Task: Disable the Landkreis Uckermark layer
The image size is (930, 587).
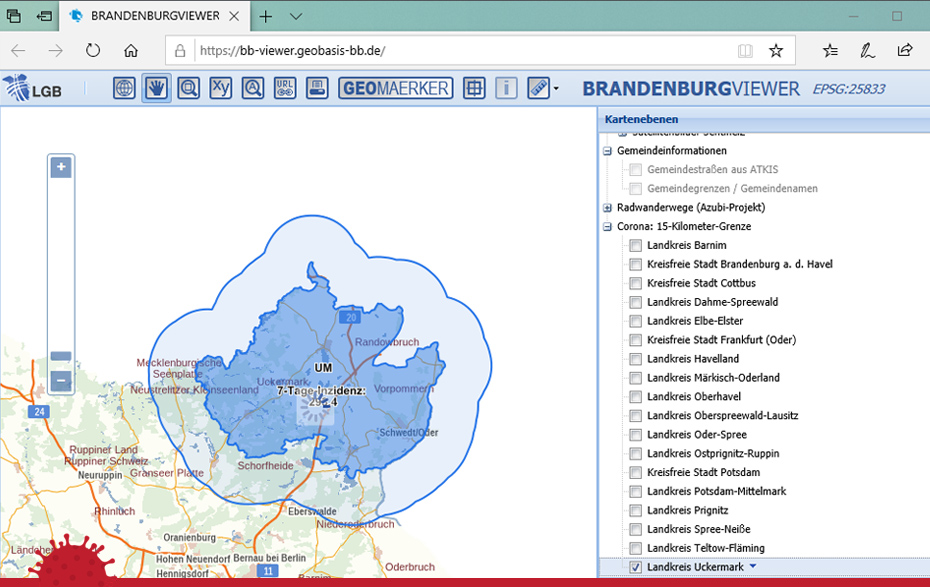Action: point(635,565)
